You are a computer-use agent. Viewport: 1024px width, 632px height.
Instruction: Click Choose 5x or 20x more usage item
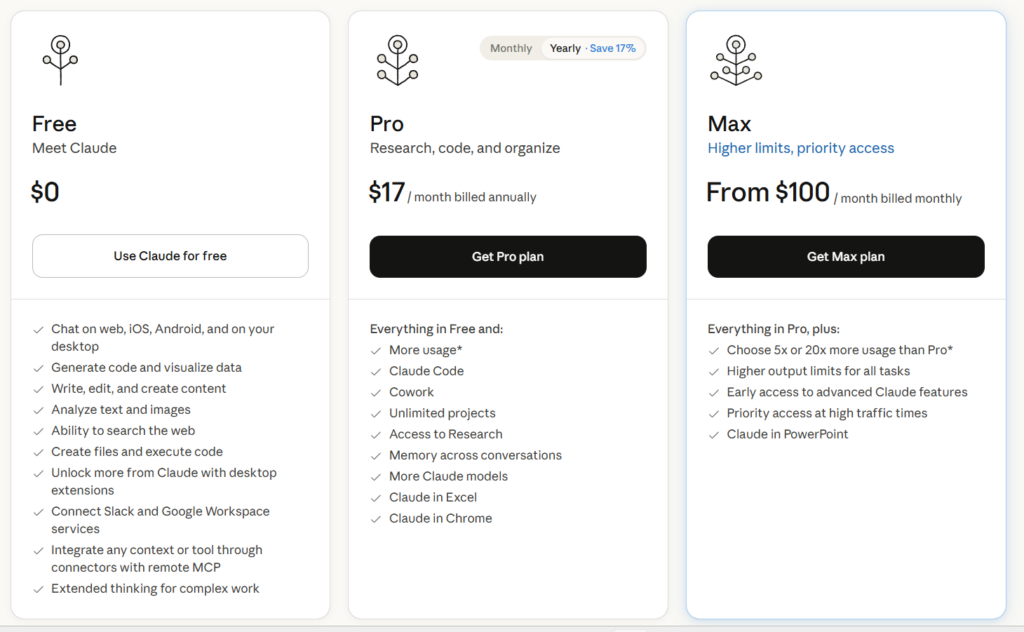pos(839,350)
